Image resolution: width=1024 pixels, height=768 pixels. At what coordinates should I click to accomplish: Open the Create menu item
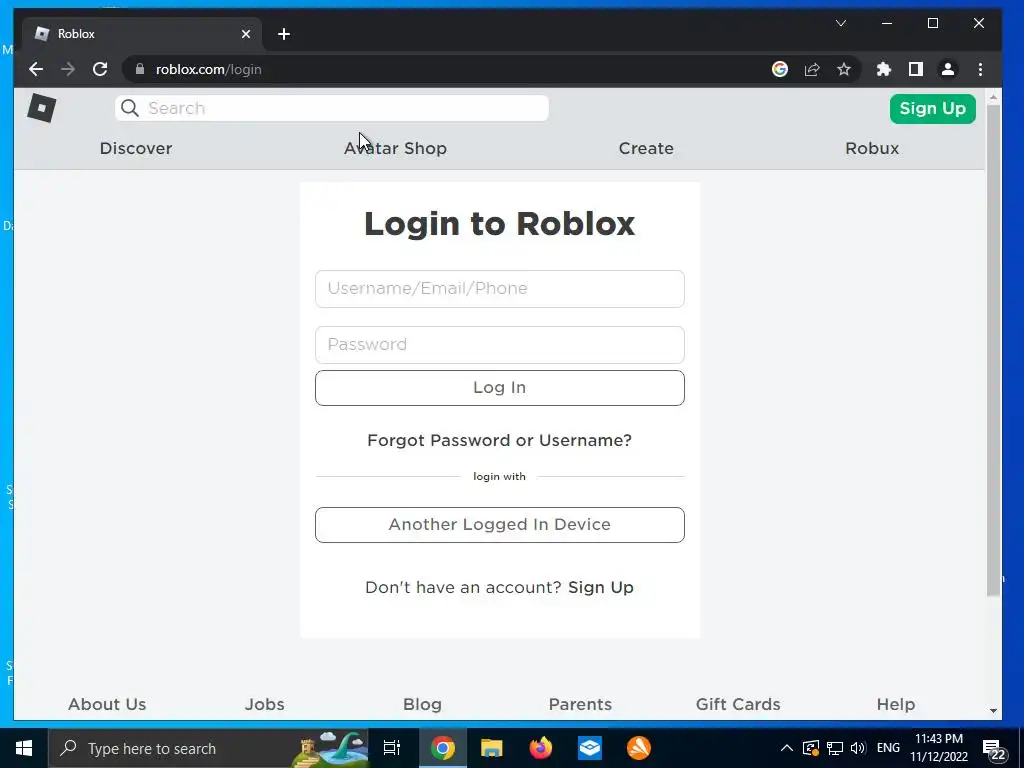(x=646, y=148)
